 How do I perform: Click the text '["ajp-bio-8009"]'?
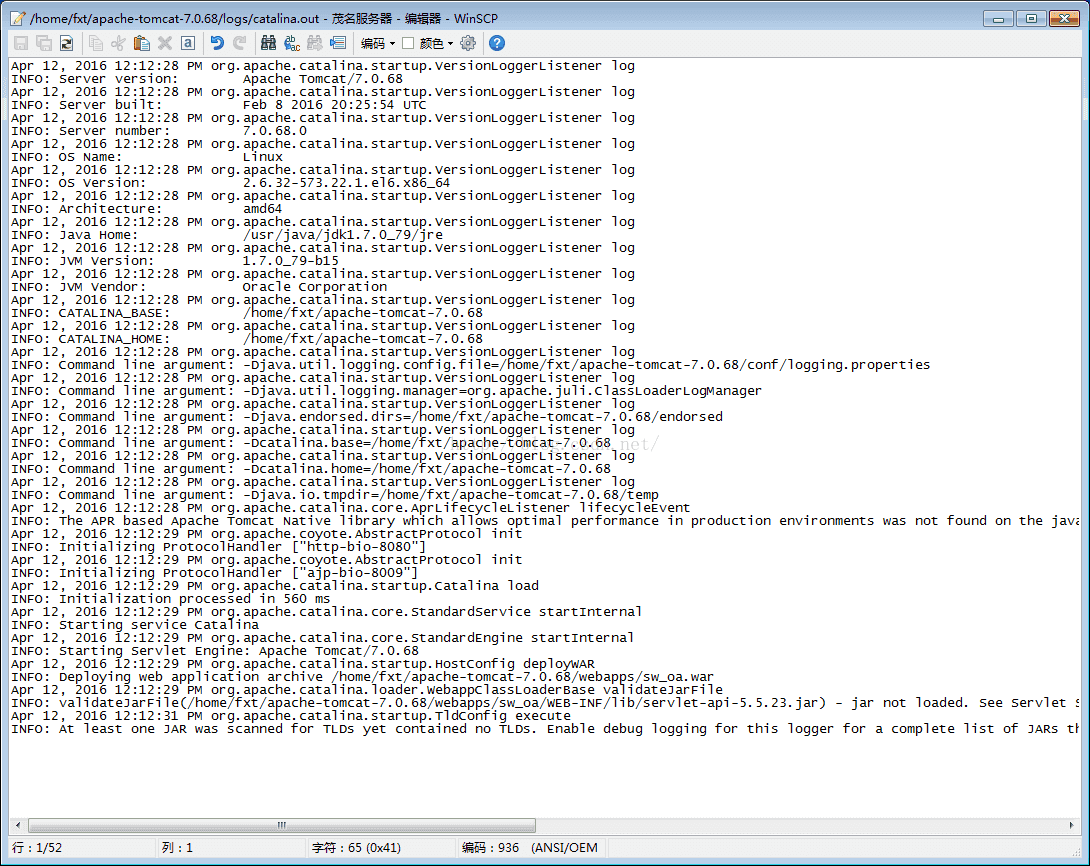click(x=355, y=573)
